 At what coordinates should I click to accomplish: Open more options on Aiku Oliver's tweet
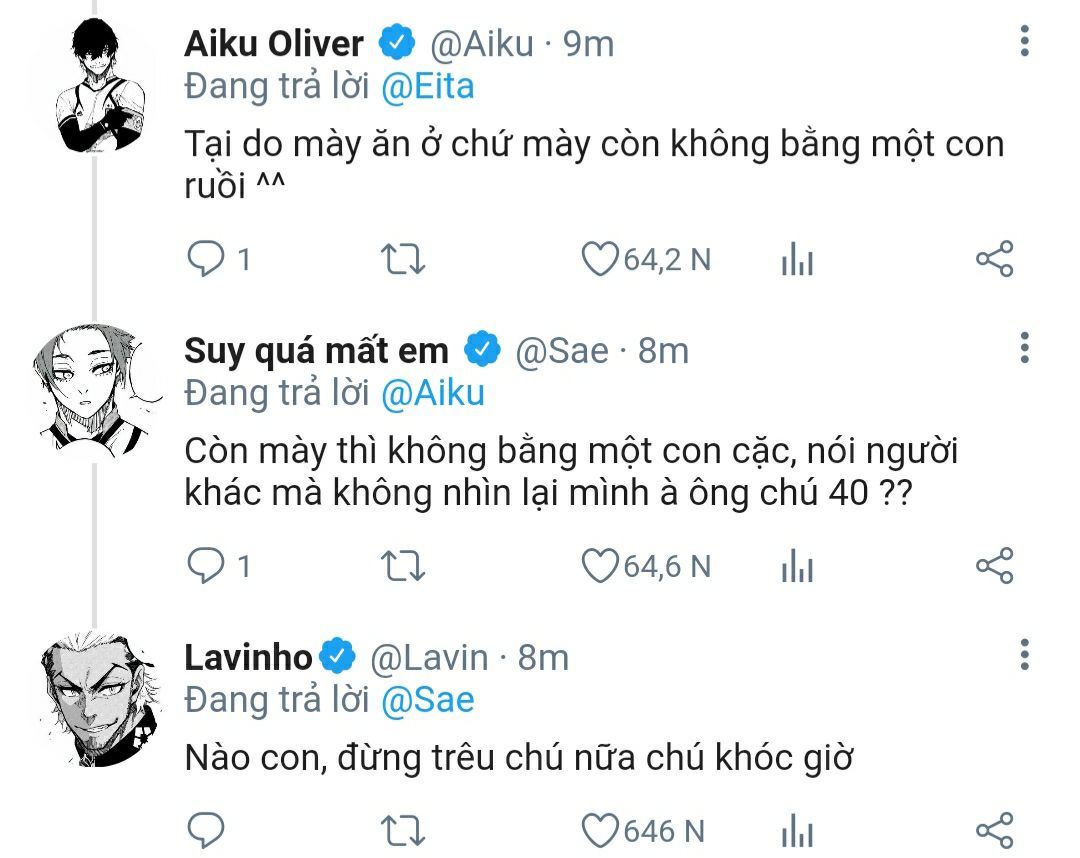coord(1024,42)
